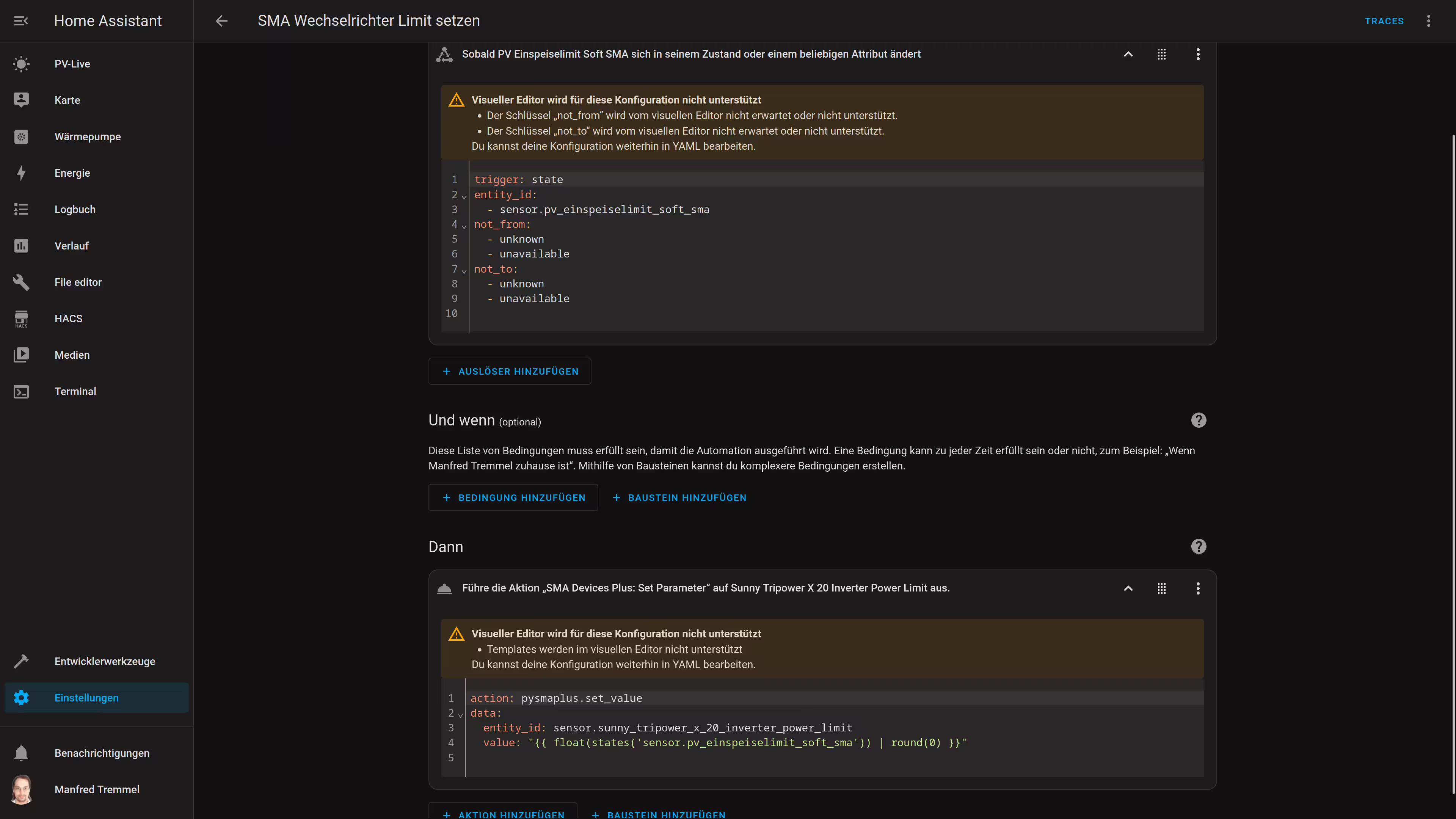Image resolution: width=1456 pixels, height=819 pixels.
Task: Open the Energie menu item
Action: tap(97, 173)
